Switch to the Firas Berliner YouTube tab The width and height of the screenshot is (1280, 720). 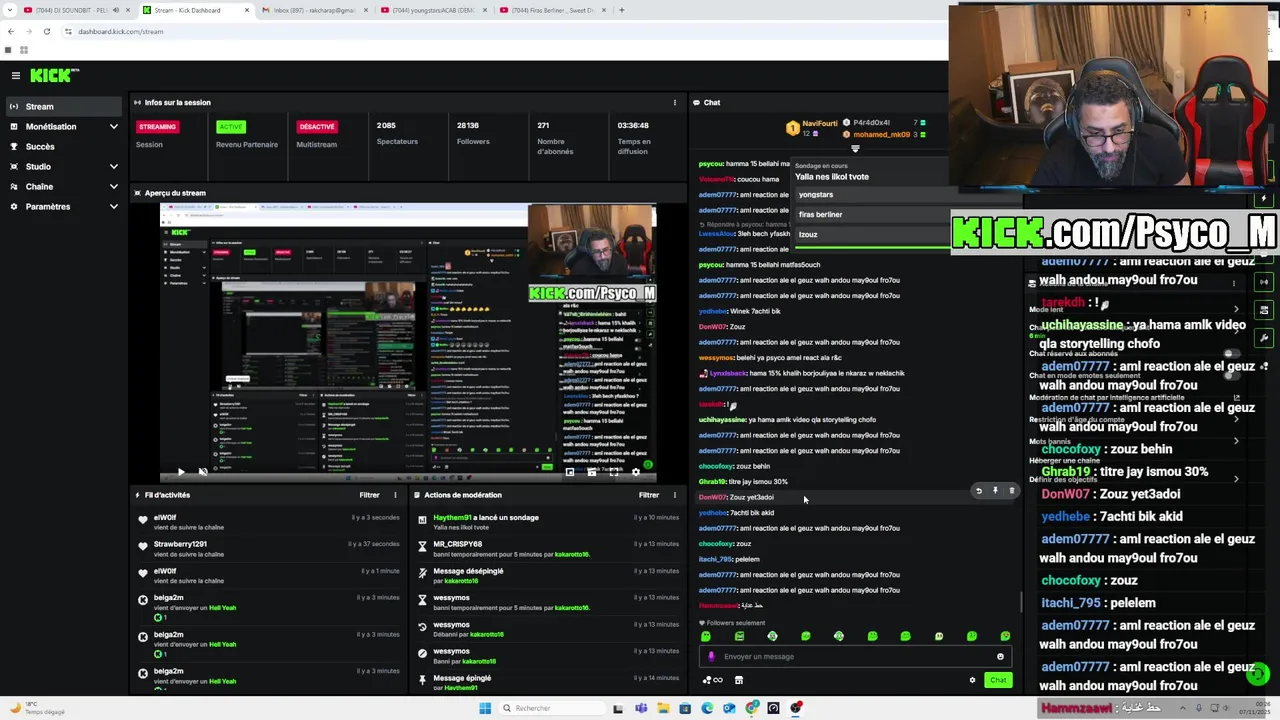coord(553,10)
